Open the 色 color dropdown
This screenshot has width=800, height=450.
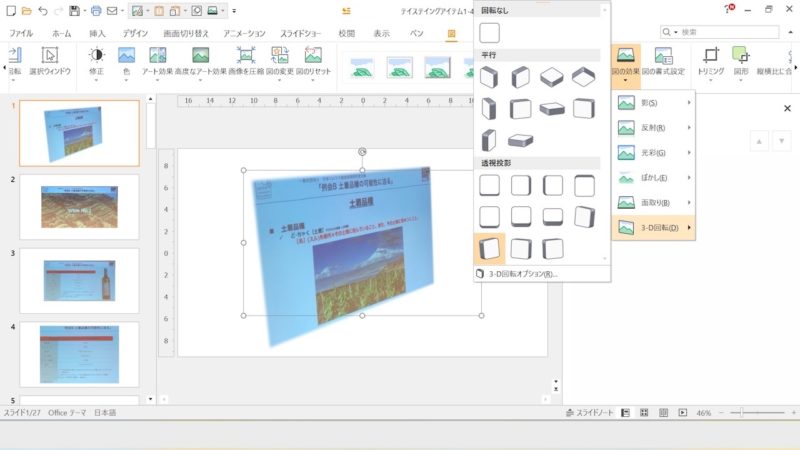click(126, 60)
